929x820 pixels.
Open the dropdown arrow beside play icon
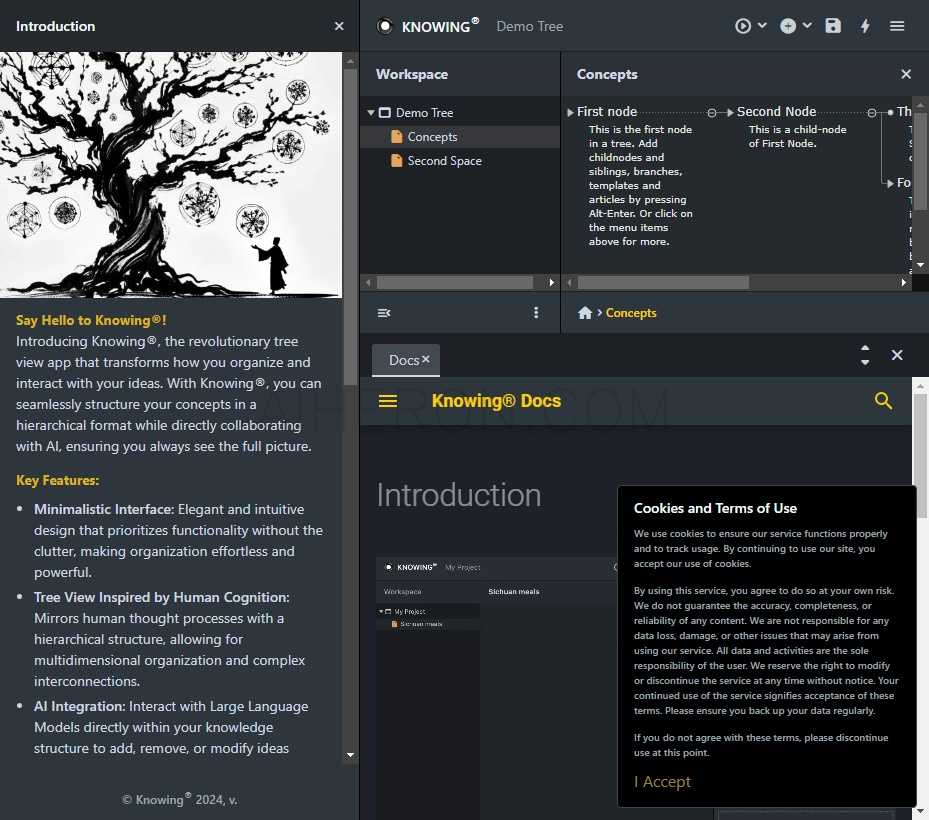762,25
